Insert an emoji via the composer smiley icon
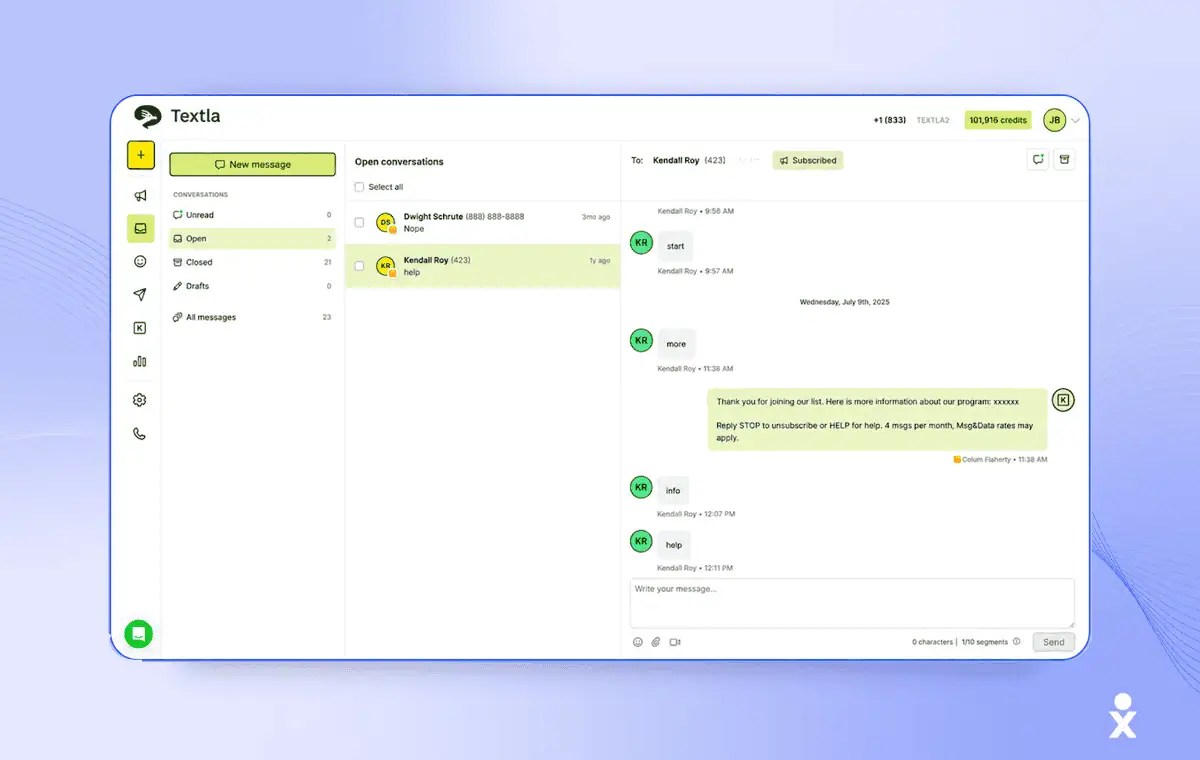Screen dimensions: 1200x760 click(x=638, y=642)
